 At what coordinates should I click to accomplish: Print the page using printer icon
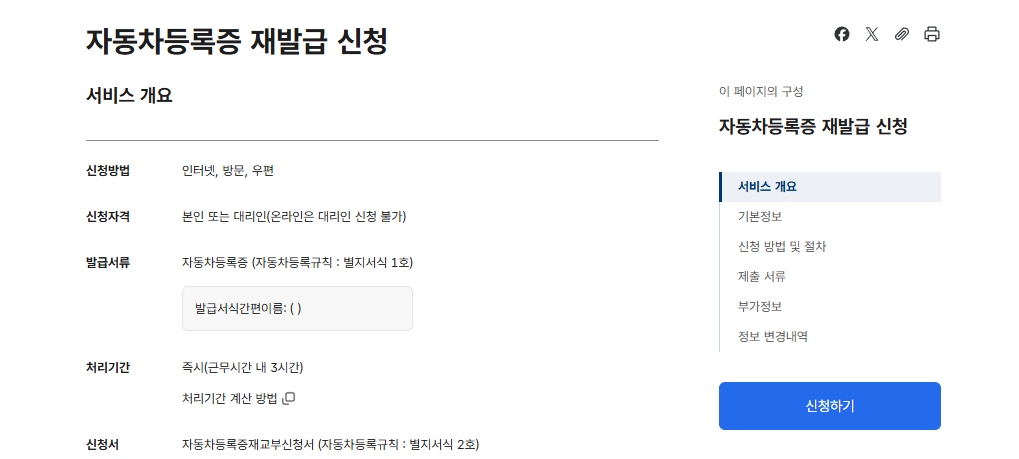click(932, 34)
